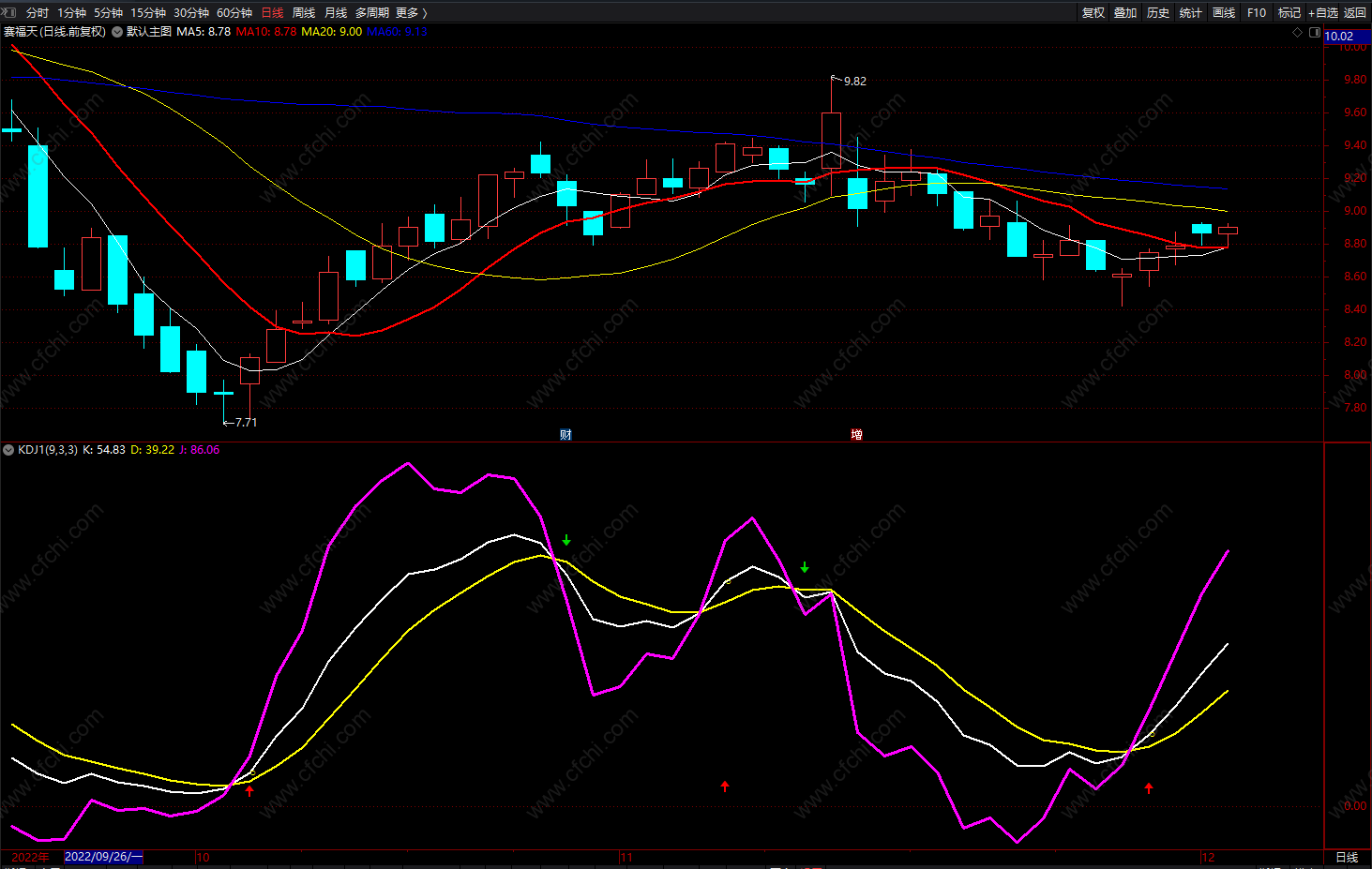Click MA5: 8.78 value
1372x869 pixels.
pos(204,31)
